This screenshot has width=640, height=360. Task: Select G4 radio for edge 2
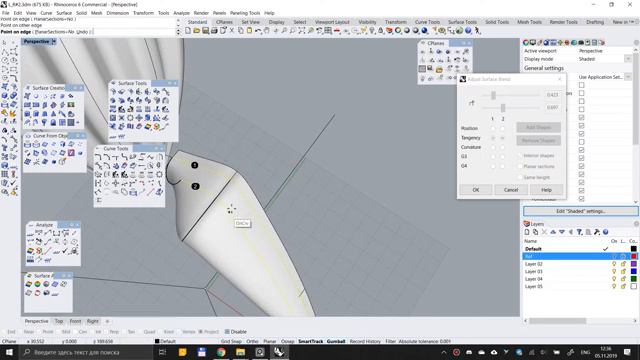(502, 166)
